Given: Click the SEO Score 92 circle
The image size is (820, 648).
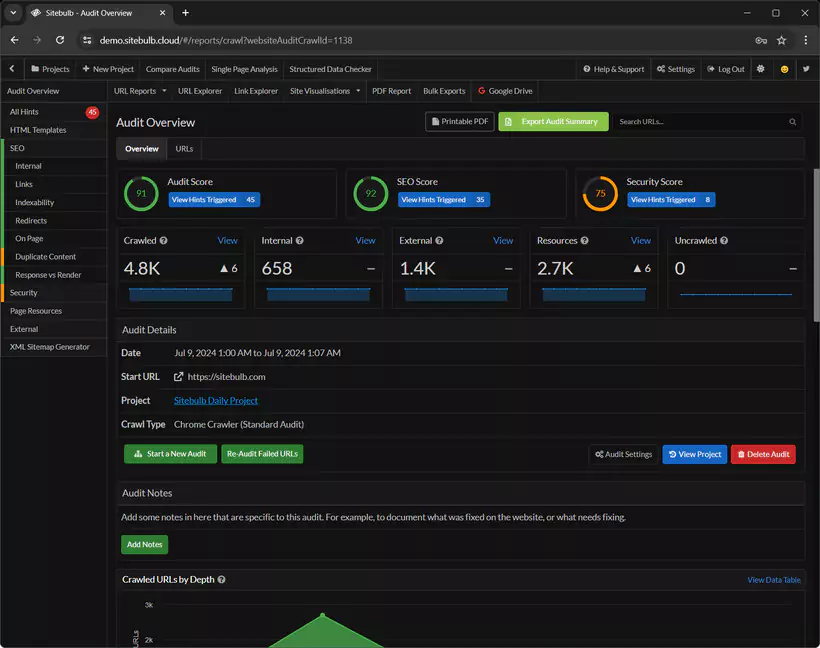Looking at the screenshot, I should tap(371, 194).
